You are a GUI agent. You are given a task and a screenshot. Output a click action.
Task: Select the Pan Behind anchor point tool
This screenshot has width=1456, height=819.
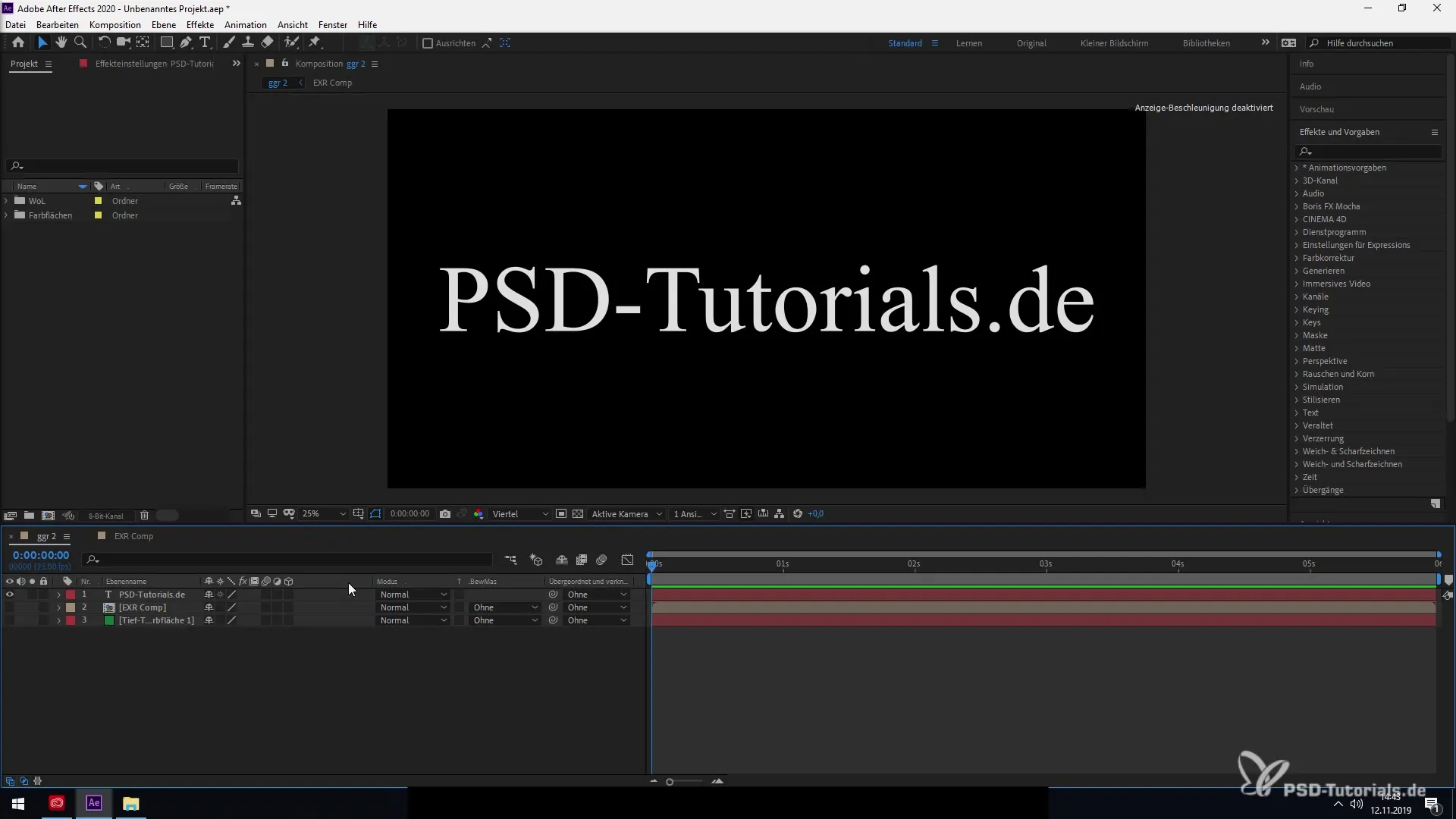pos(143,42)
